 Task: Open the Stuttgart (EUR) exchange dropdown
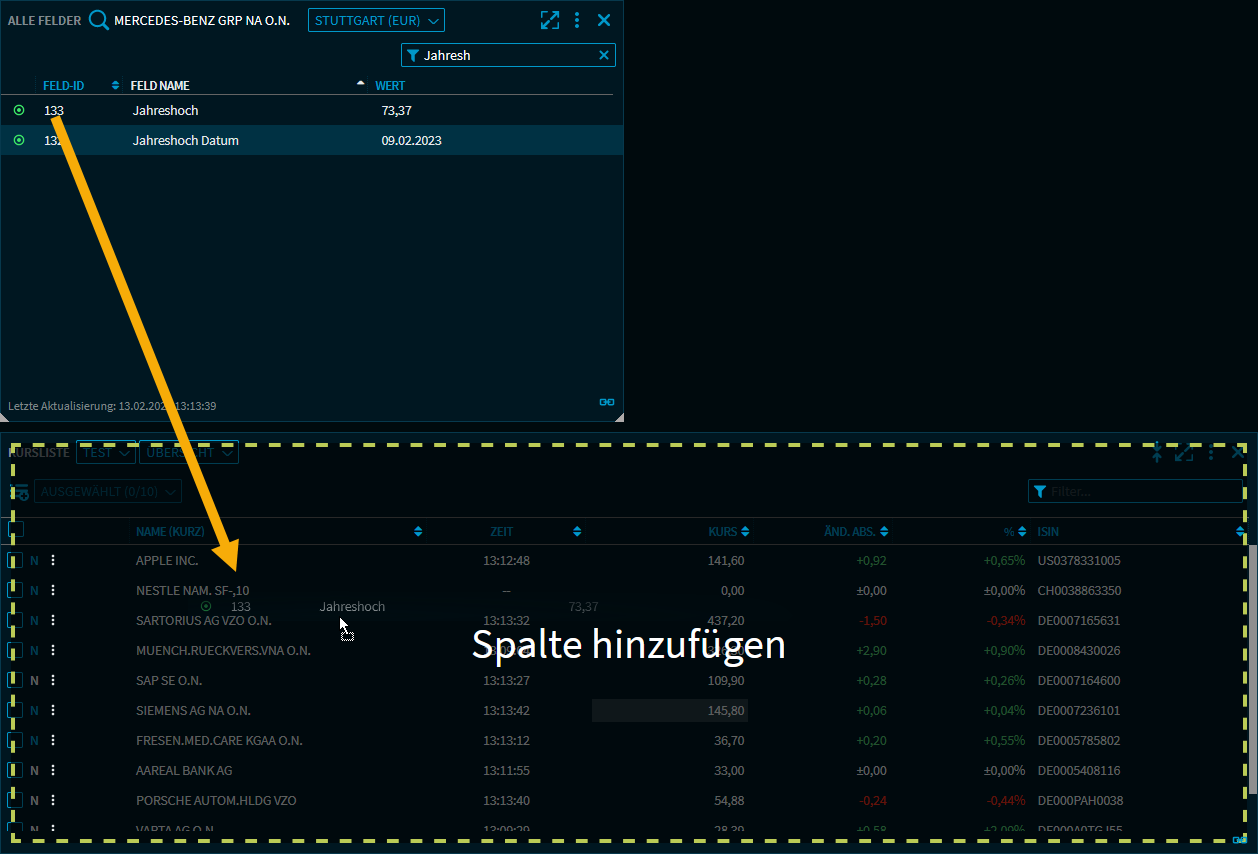coord(376,20)
